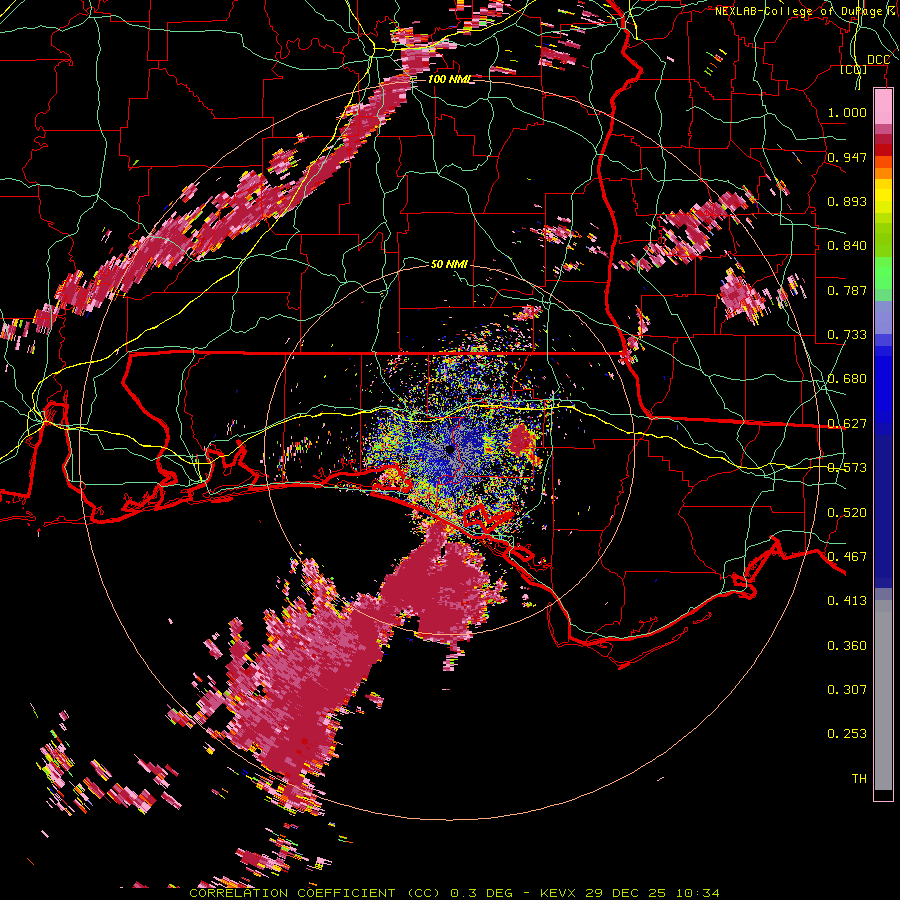Click the 0.733 scale label
This screenshot has height=900, width=900.
tap(847, 335)
